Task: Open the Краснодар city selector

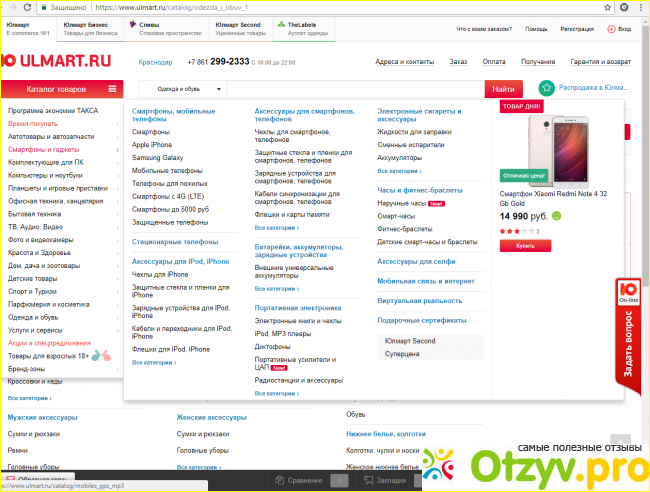Action: coord(155,62)
